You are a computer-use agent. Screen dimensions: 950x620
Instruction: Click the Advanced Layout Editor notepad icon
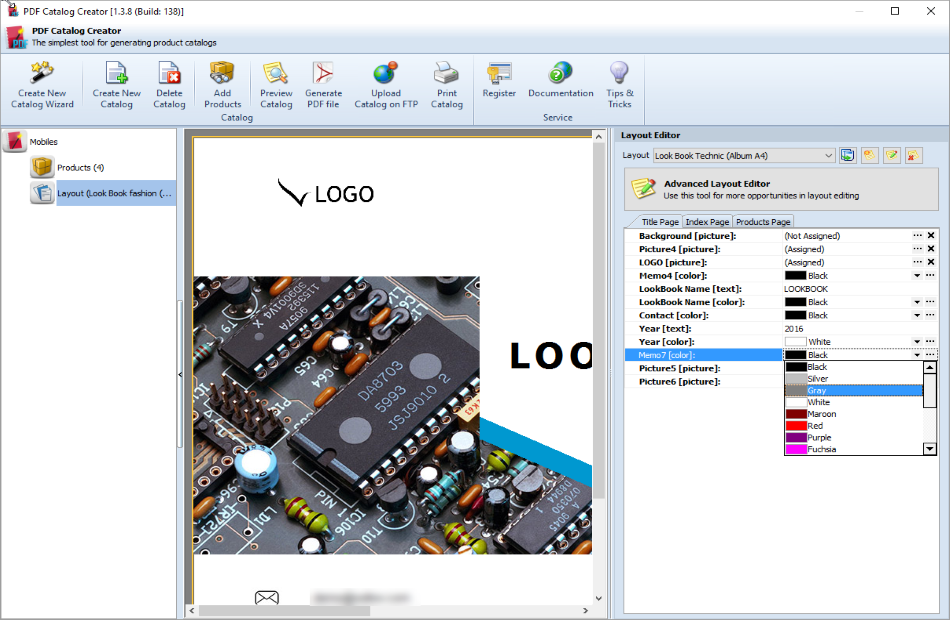pos(643,188)
